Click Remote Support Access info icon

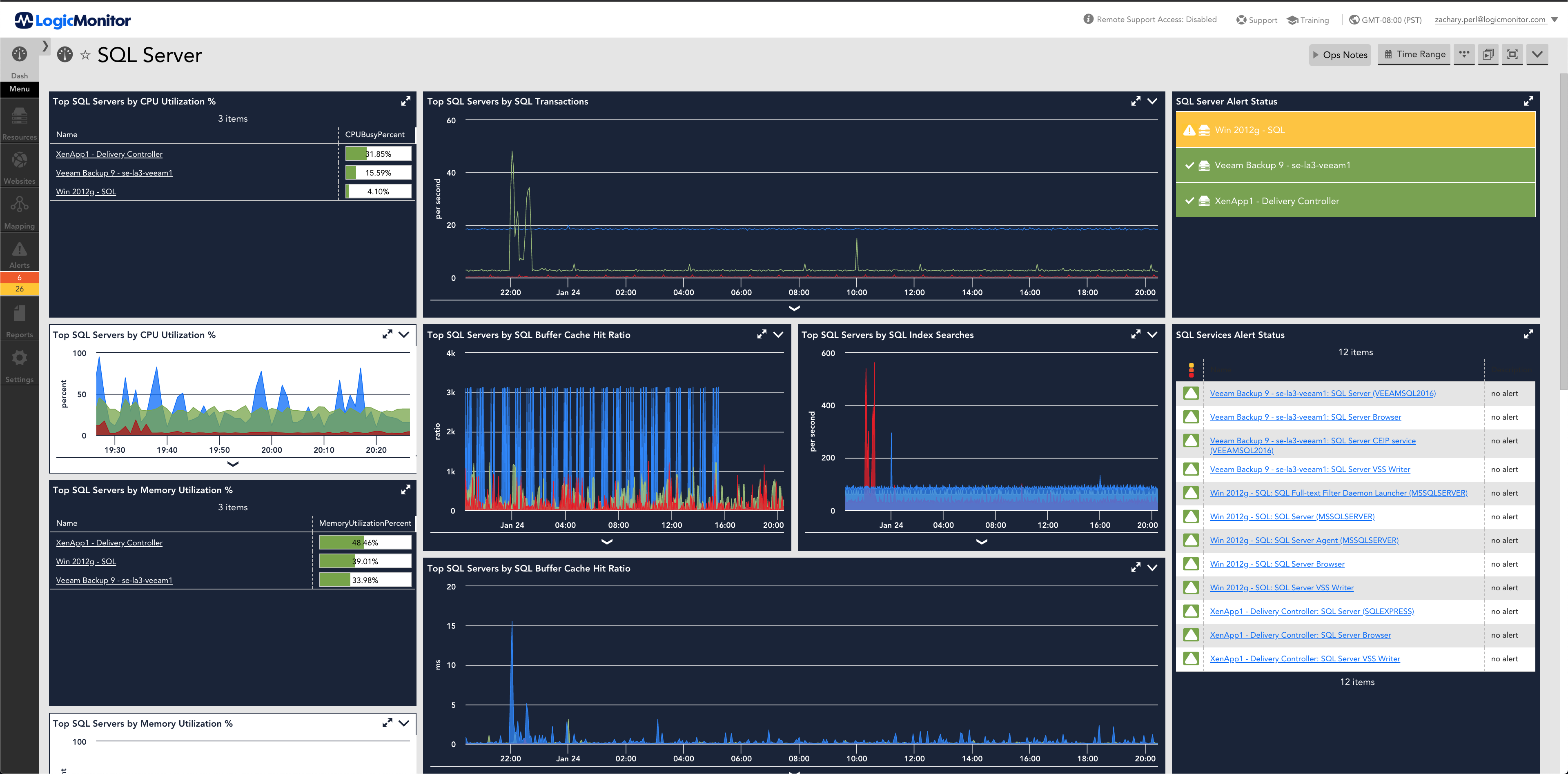click(x=1088, y=19)
